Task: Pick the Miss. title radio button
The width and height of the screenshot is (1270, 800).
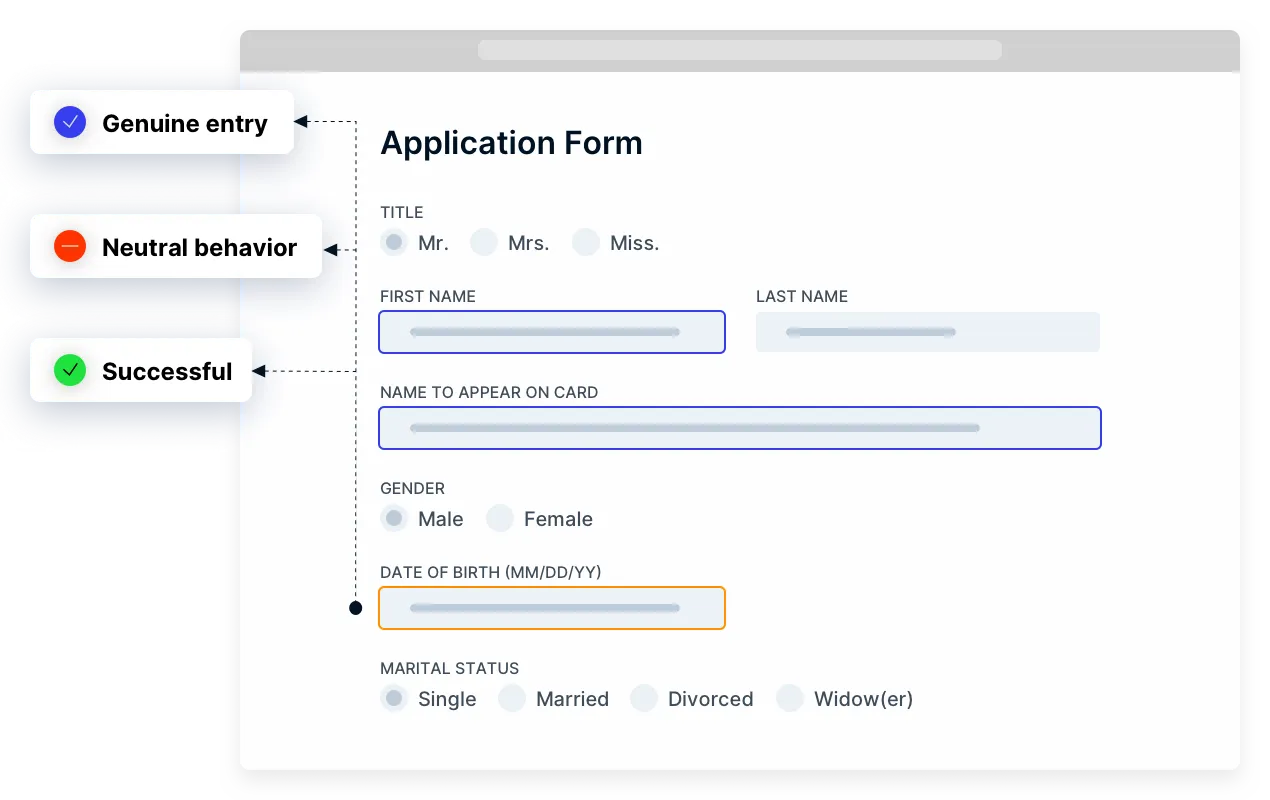Action: pos(586,242)
